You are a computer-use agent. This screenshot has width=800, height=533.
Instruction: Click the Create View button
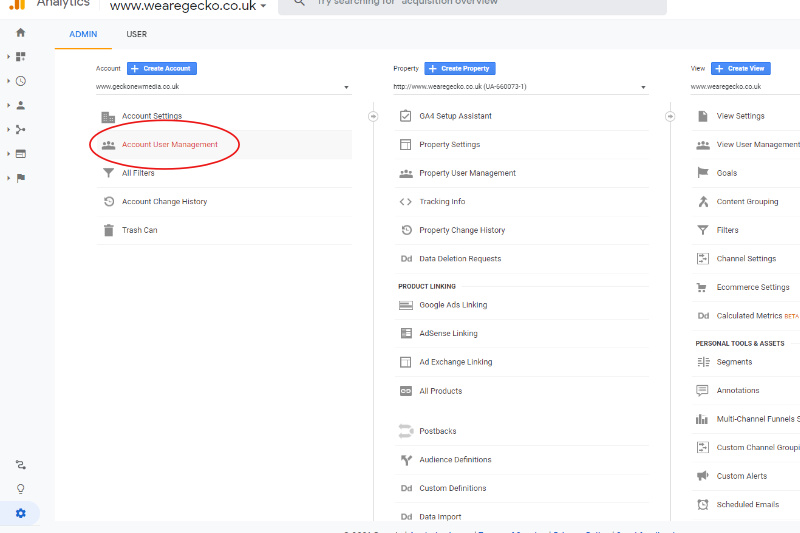click(x=741, y=68)
